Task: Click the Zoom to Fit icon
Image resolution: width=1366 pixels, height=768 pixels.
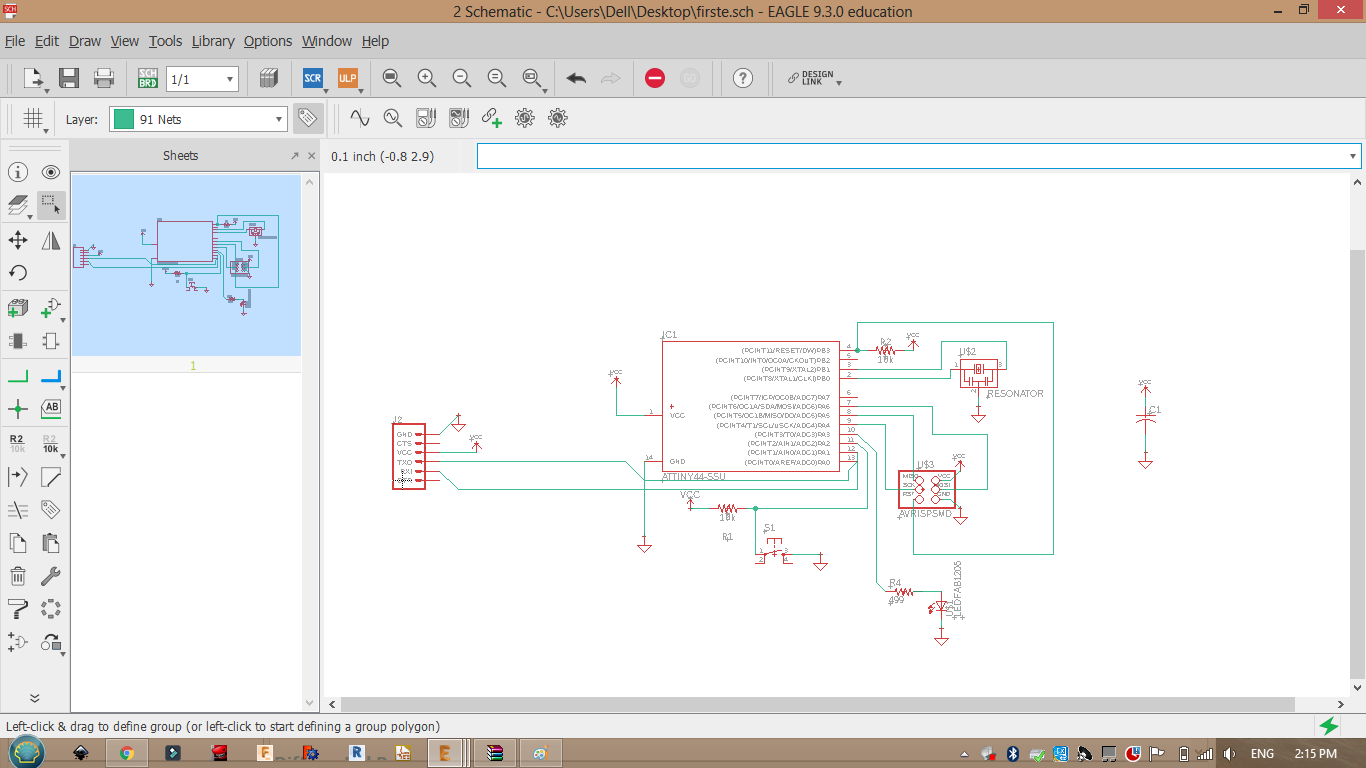Action: pos(392,78)
